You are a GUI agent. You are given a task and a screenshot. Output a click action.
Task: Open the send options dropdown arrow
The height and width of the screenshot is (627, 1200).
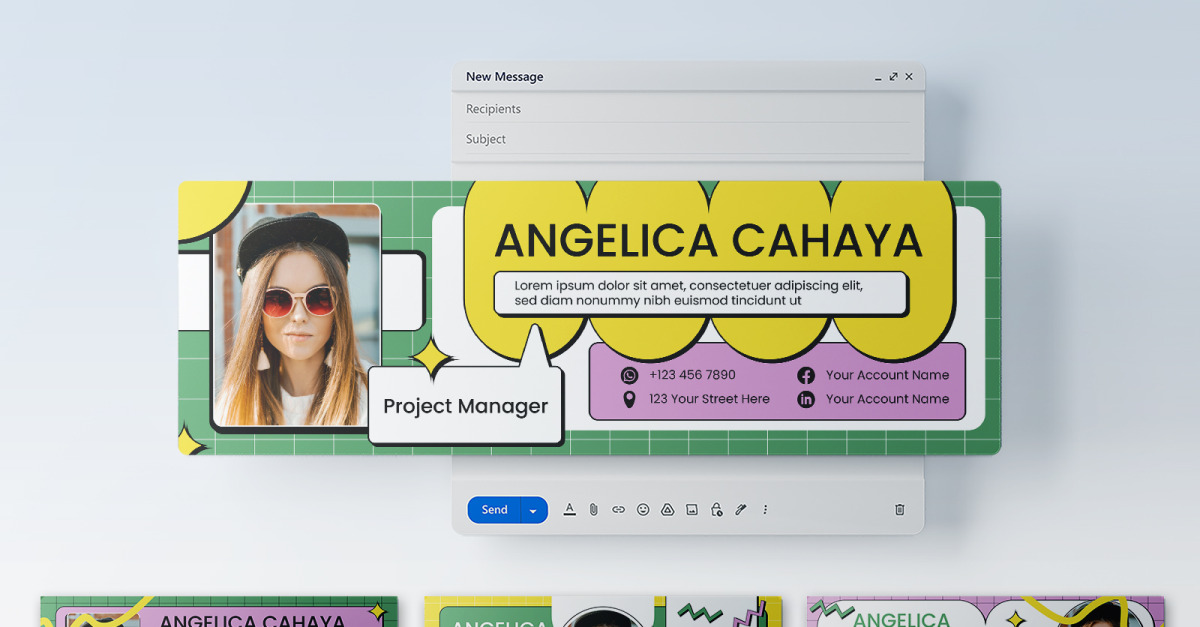pyautogui.click(x=534, y=510)
